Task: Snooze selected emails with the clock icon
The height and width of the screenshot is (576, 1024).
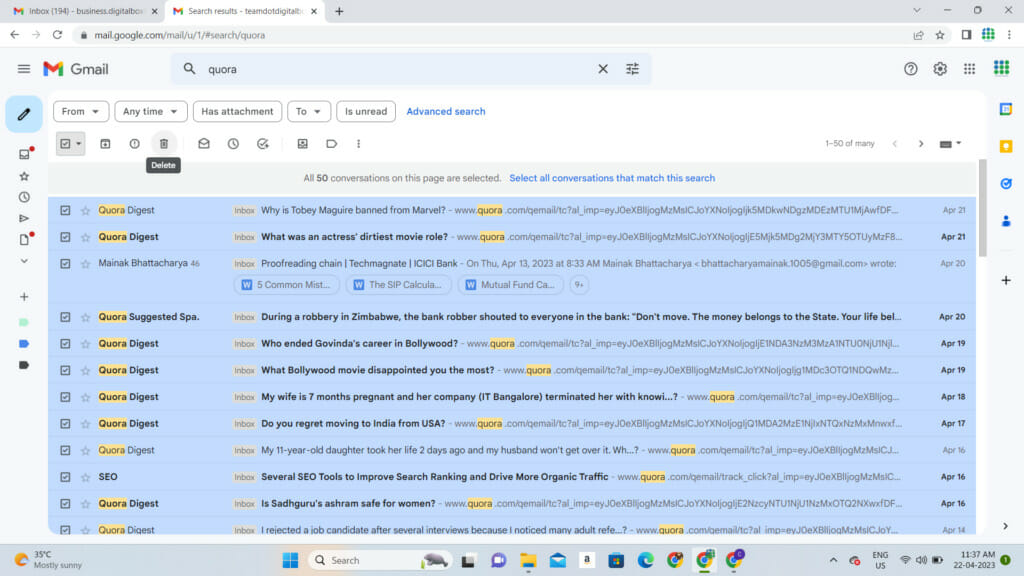Action: [x=232, y=143]
